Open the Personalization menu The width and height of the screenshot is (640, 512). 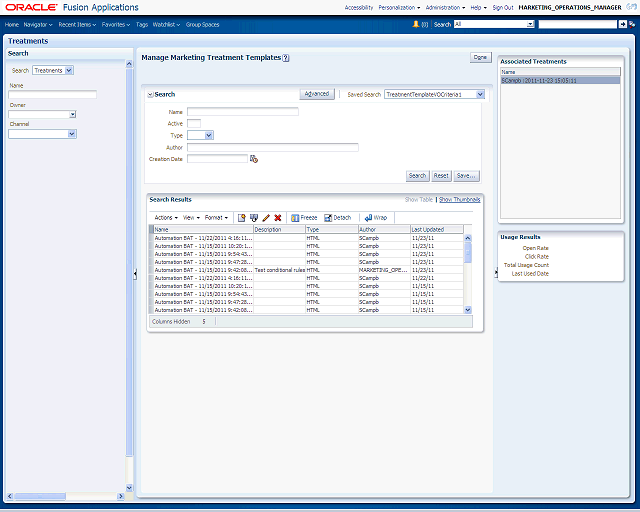pyautogui.click(x=399, y=7)
